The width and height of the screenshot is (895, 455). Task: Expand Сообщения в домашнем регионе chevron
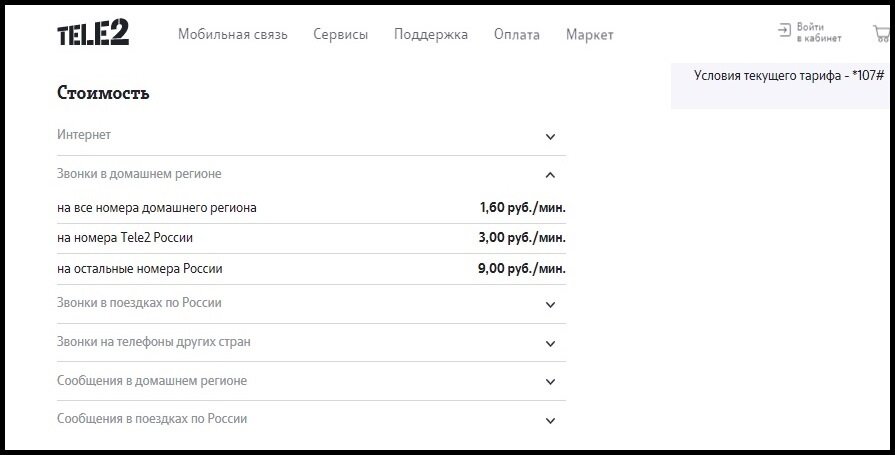pyautogui.click(x=550, y=382)
